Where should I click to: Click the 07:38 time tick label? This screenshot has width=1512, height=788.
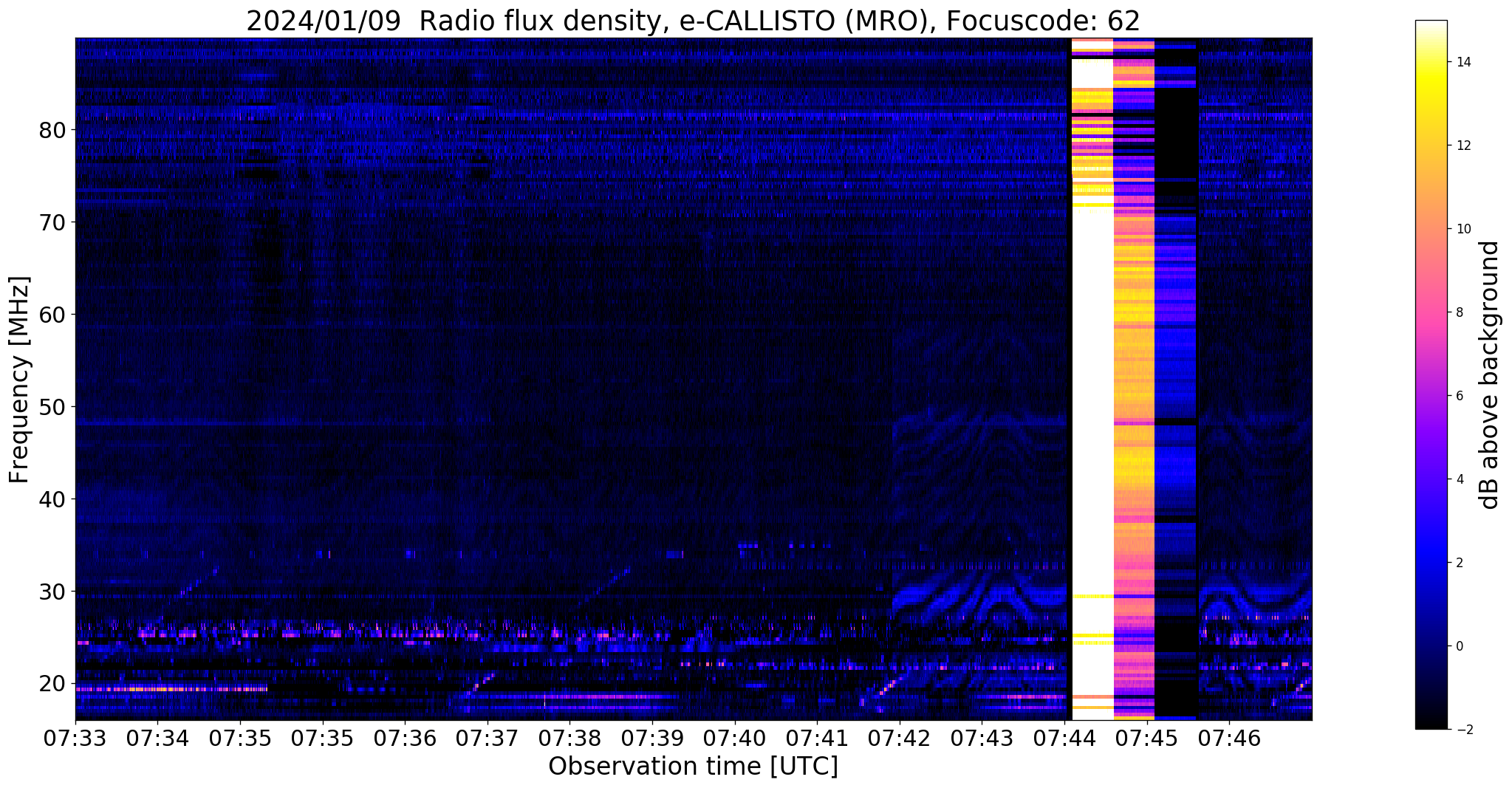[569, 738]
